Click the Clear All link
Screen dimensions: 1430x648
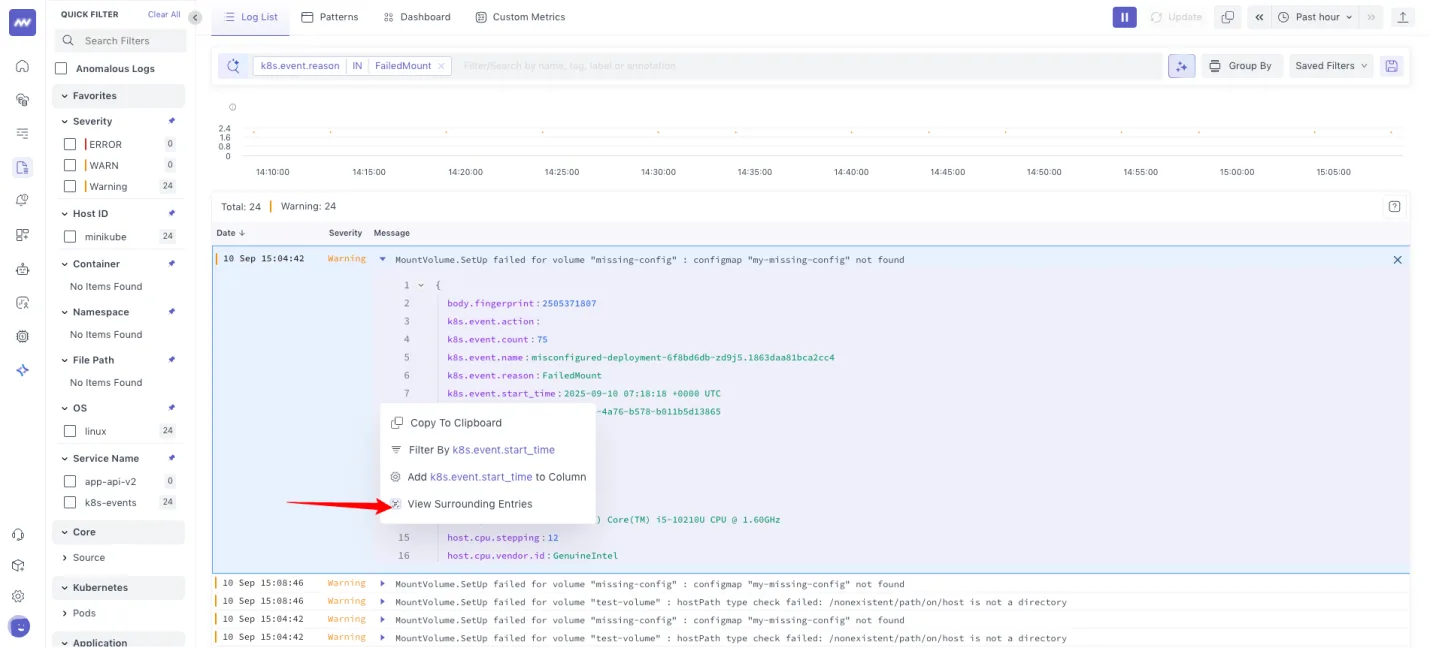point(164,15)
